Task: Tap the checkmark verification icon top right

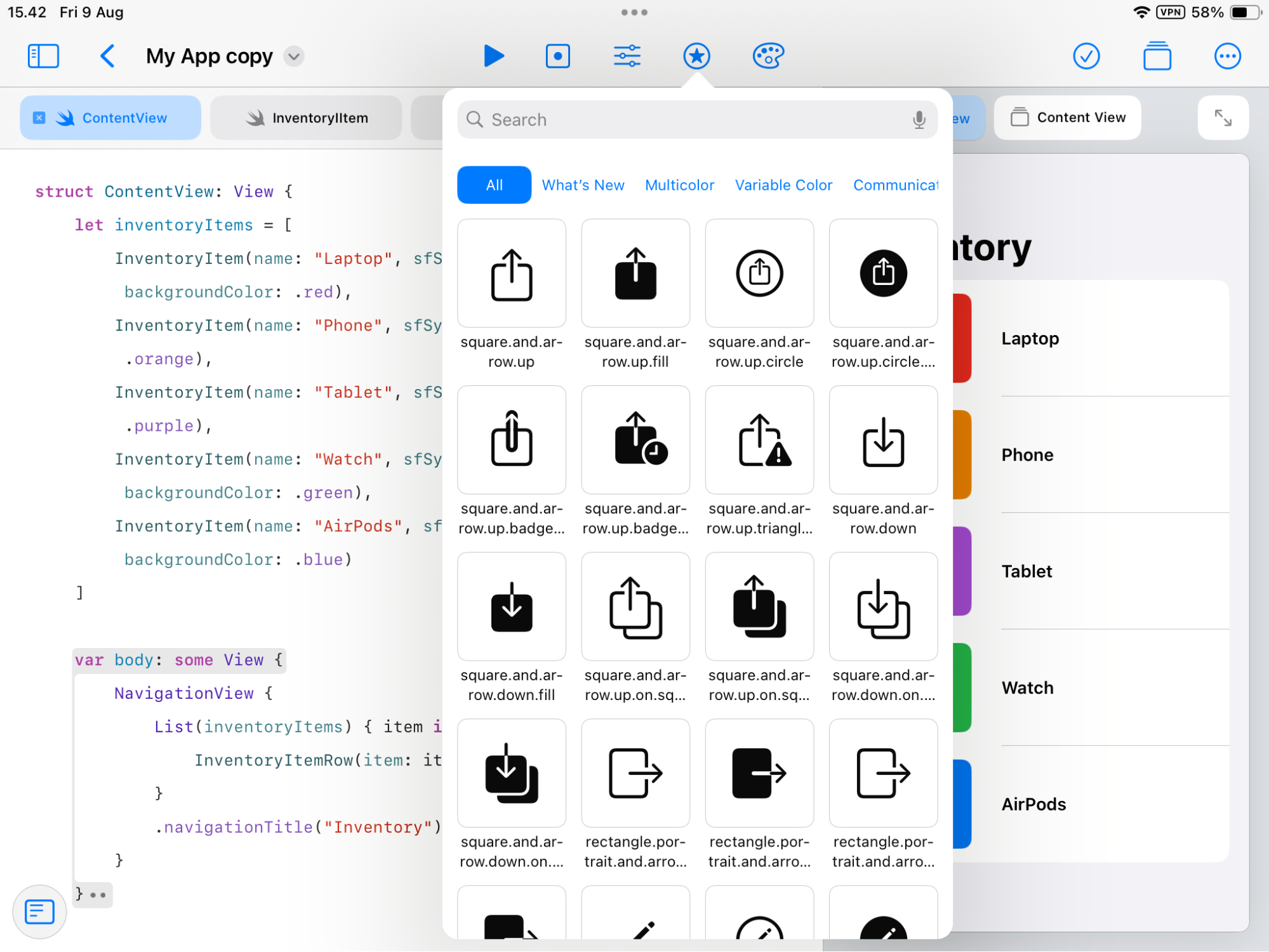Action: click(1087, 56)
